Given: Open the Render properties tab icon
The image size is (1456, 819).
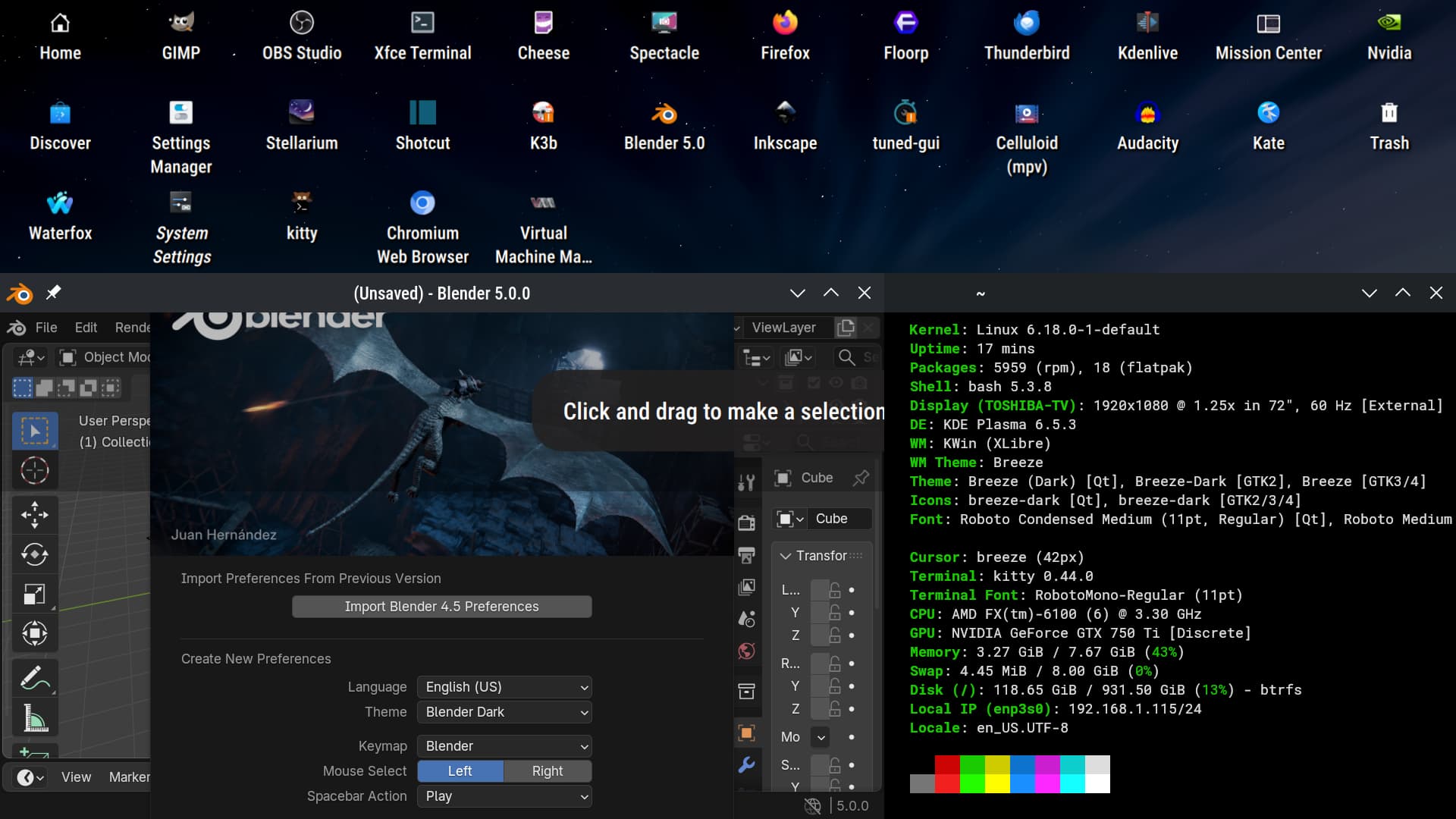Looking at the screenshot, I should point(746,522).
